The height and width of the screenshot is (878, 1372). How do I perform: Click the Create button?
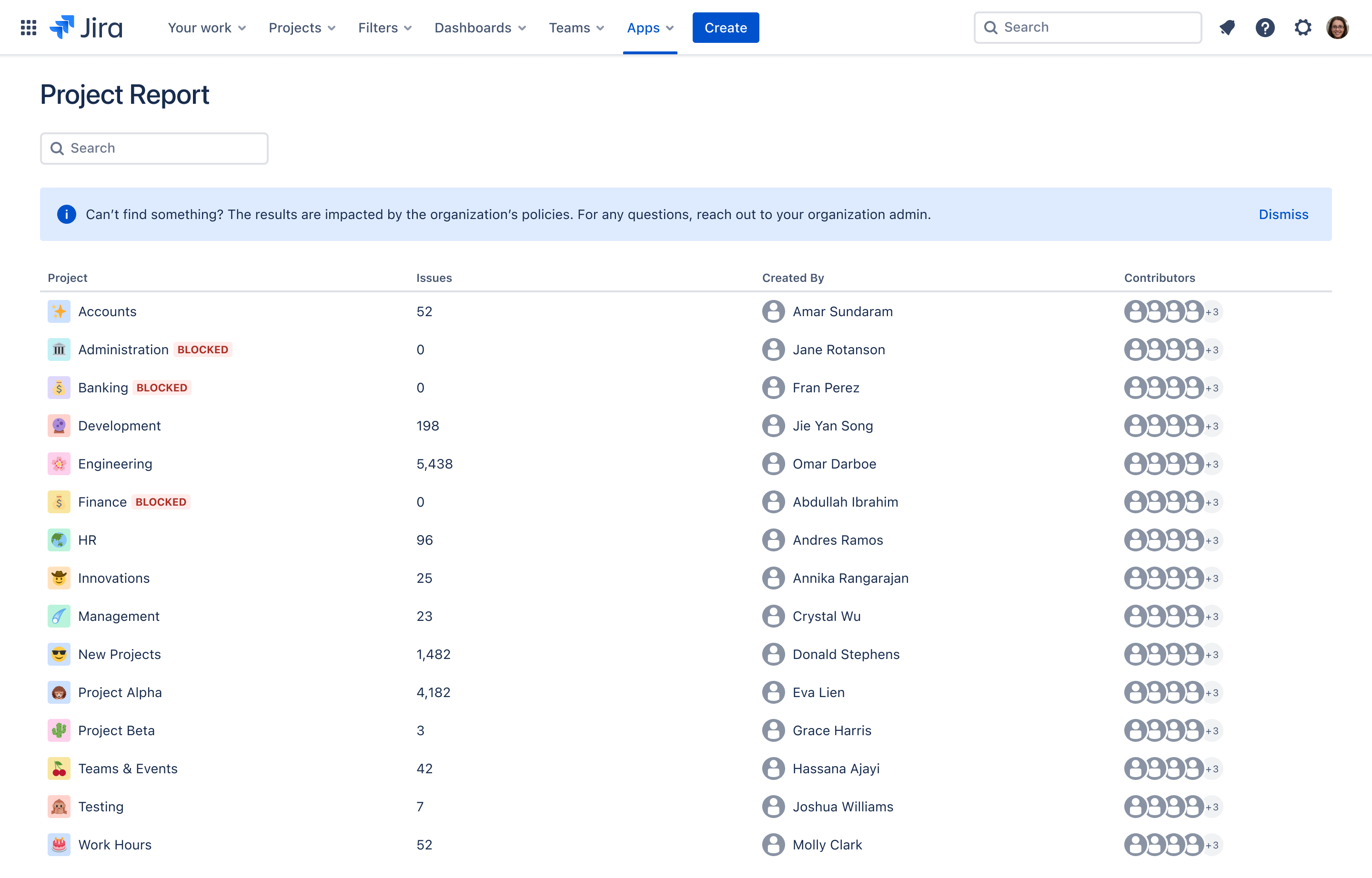click(725, 27)
